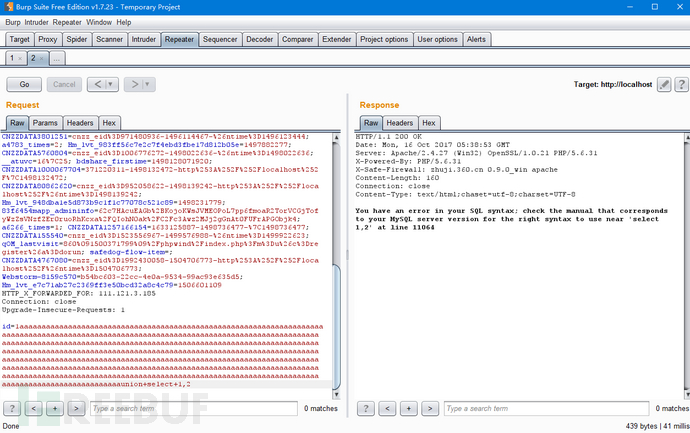
Task: Edit the target with the pencil icon
Action: pos(664,84)
